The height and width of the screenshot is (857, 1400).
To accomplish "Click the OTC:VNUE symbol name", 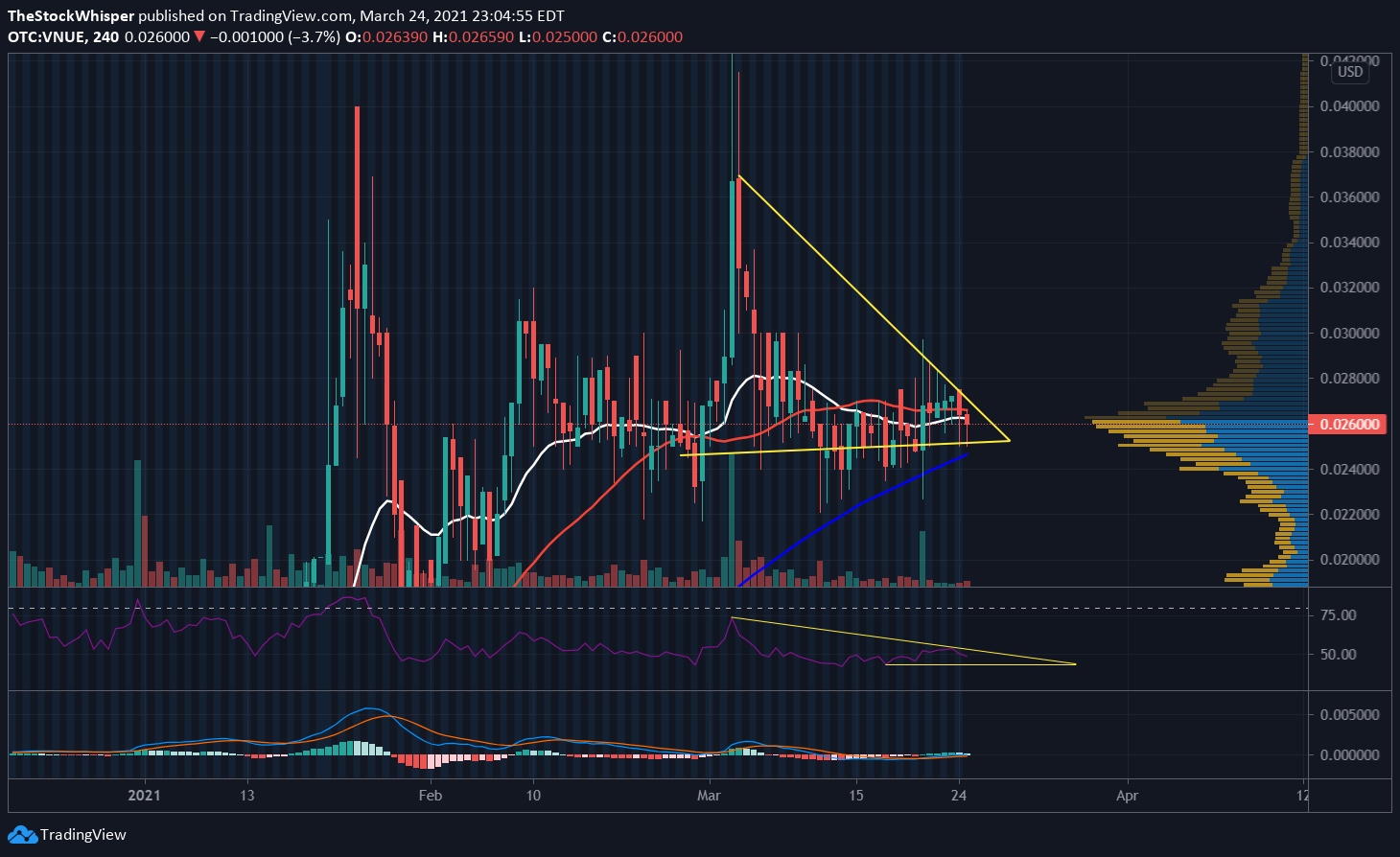I will click(48, 37).
